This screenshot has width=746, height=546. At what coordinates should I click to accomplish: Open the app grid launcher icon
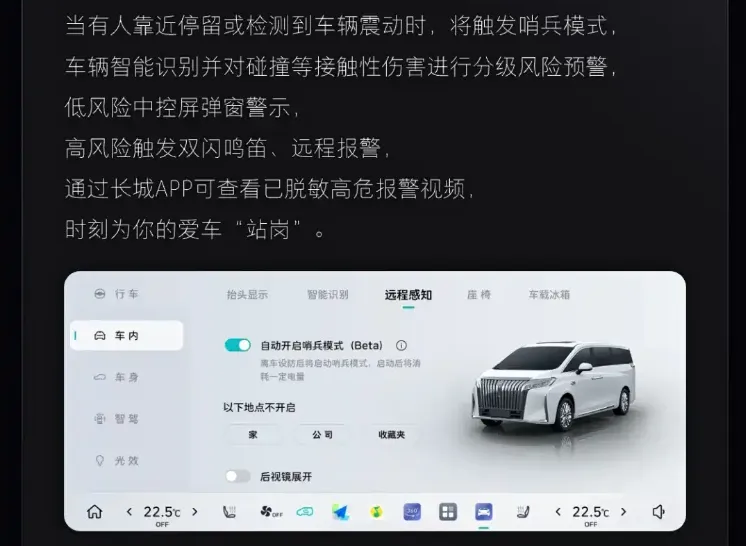point(448,512)
